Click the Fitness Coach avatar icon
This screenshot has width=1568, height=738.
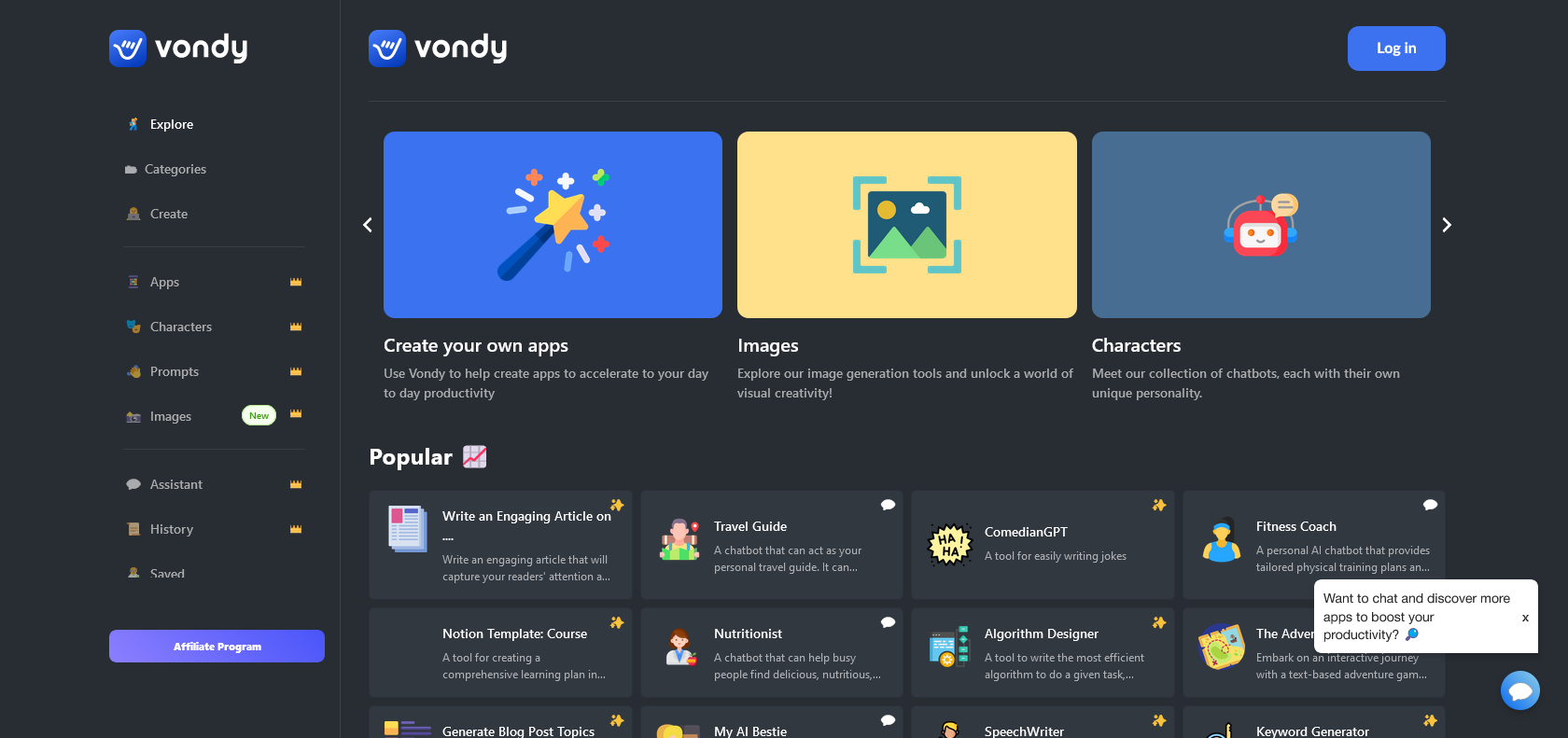(x=1221, y=540)
